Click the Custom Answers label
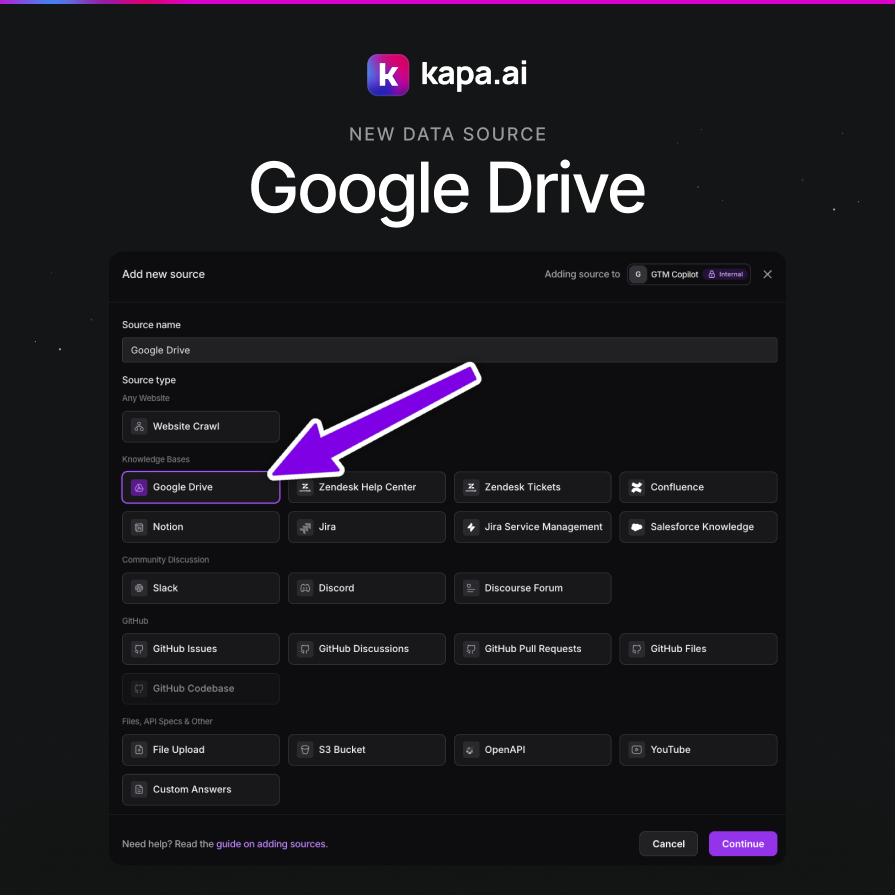This screenshot has width=895, height=895. [x=192, y=789]
